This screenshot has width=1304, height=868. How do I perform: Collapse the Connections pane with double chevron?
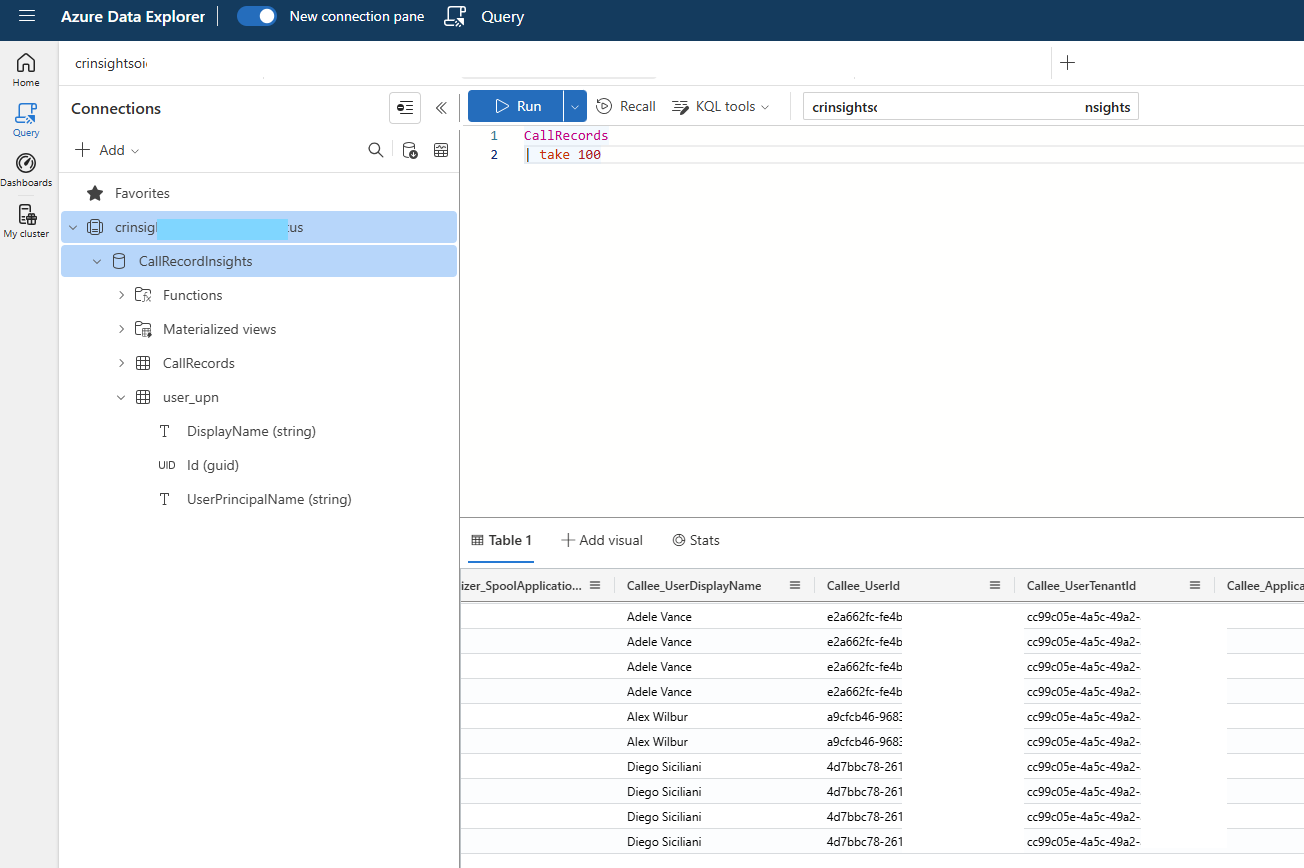[441, 108]
